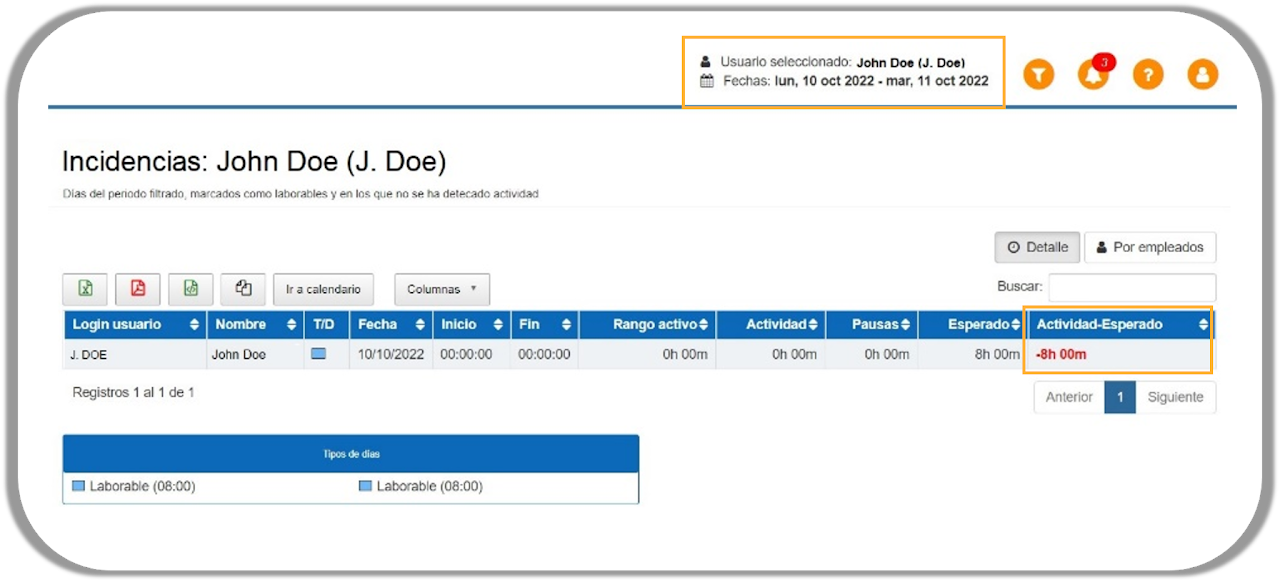This screenshot has width=1280, height=582.
Task: Open help via question mark icon
Action: point(1148,74)
